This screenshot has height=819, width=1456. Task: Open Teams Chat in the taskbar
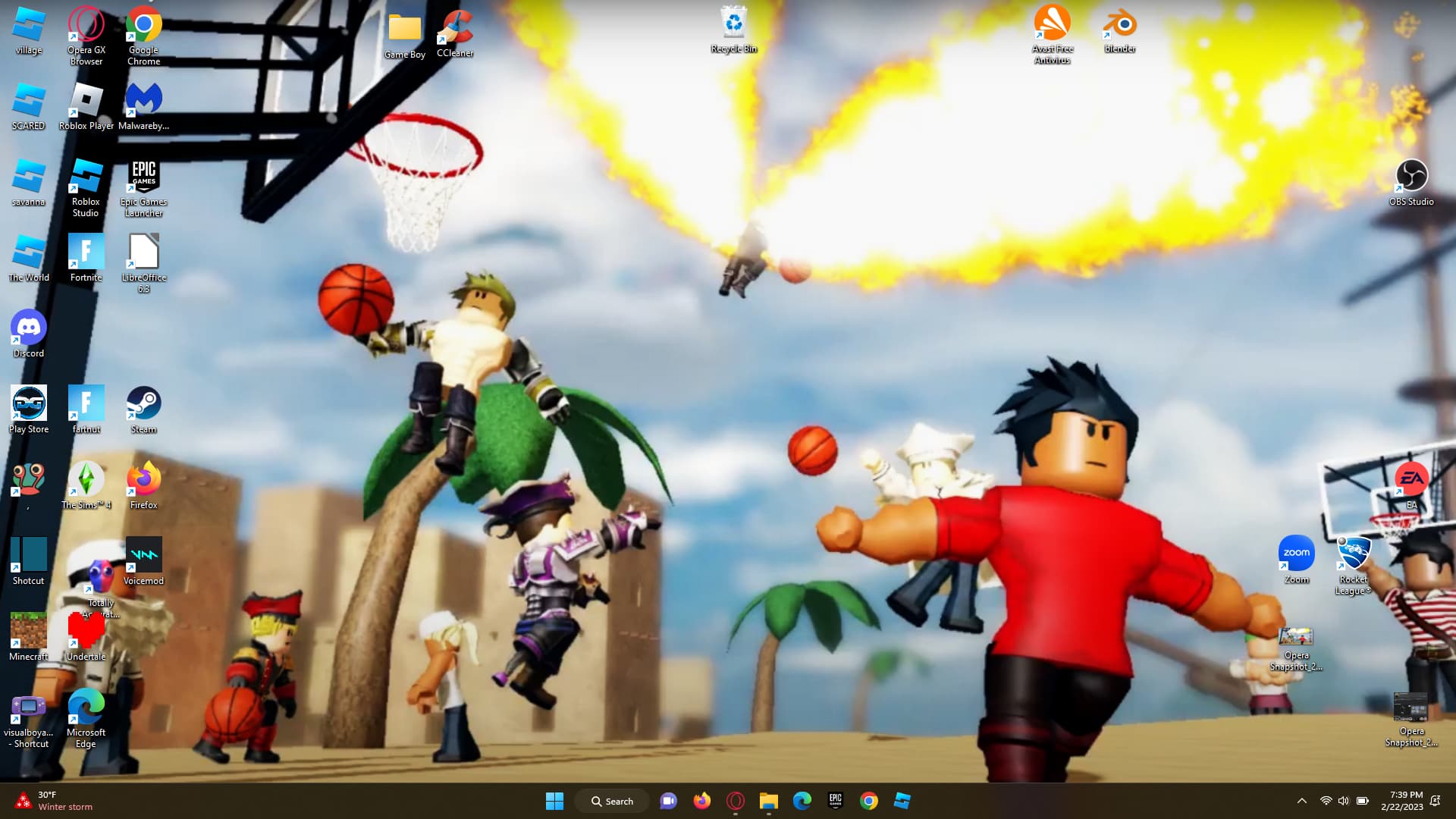click(668, 801)
